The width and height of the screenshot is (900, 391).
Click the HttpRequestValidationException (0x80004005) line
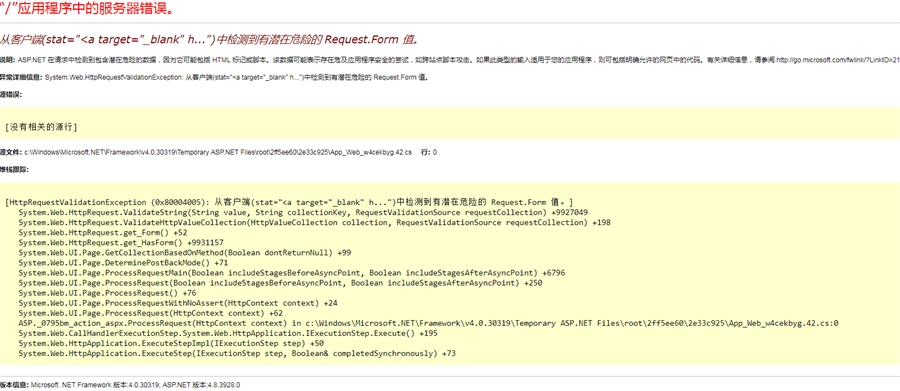289,202
